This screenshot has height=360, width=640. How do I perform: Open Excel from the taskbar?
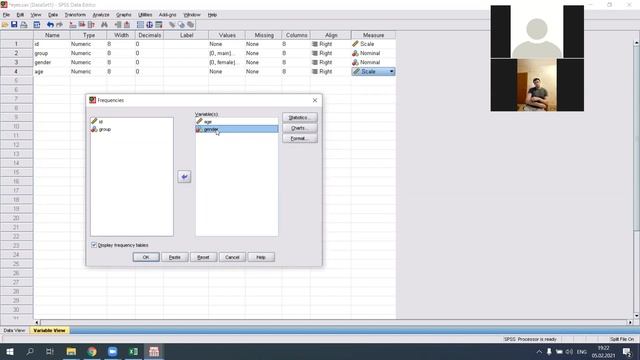tap(133, 351)
